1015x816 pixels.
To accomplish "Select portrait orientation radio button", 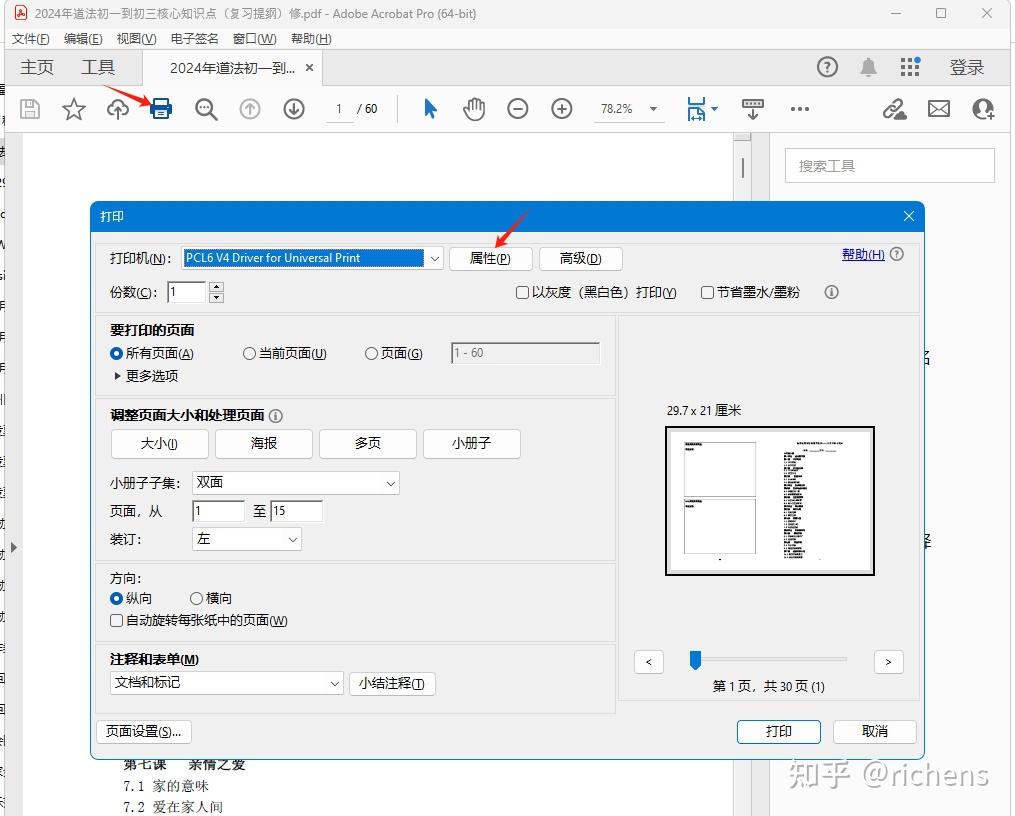I will tap(117, 598).
